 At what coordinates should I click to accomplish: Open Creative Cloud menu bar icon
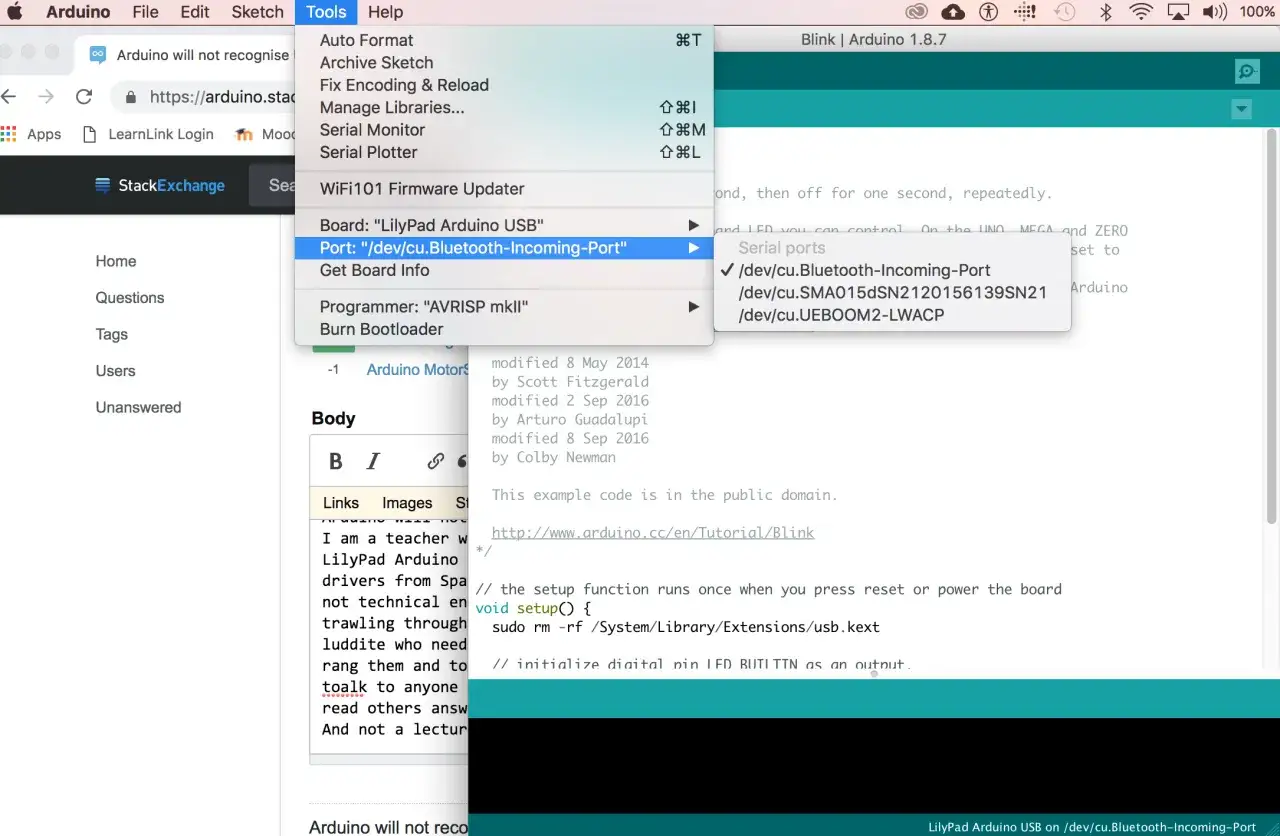(x=916, y=12)
